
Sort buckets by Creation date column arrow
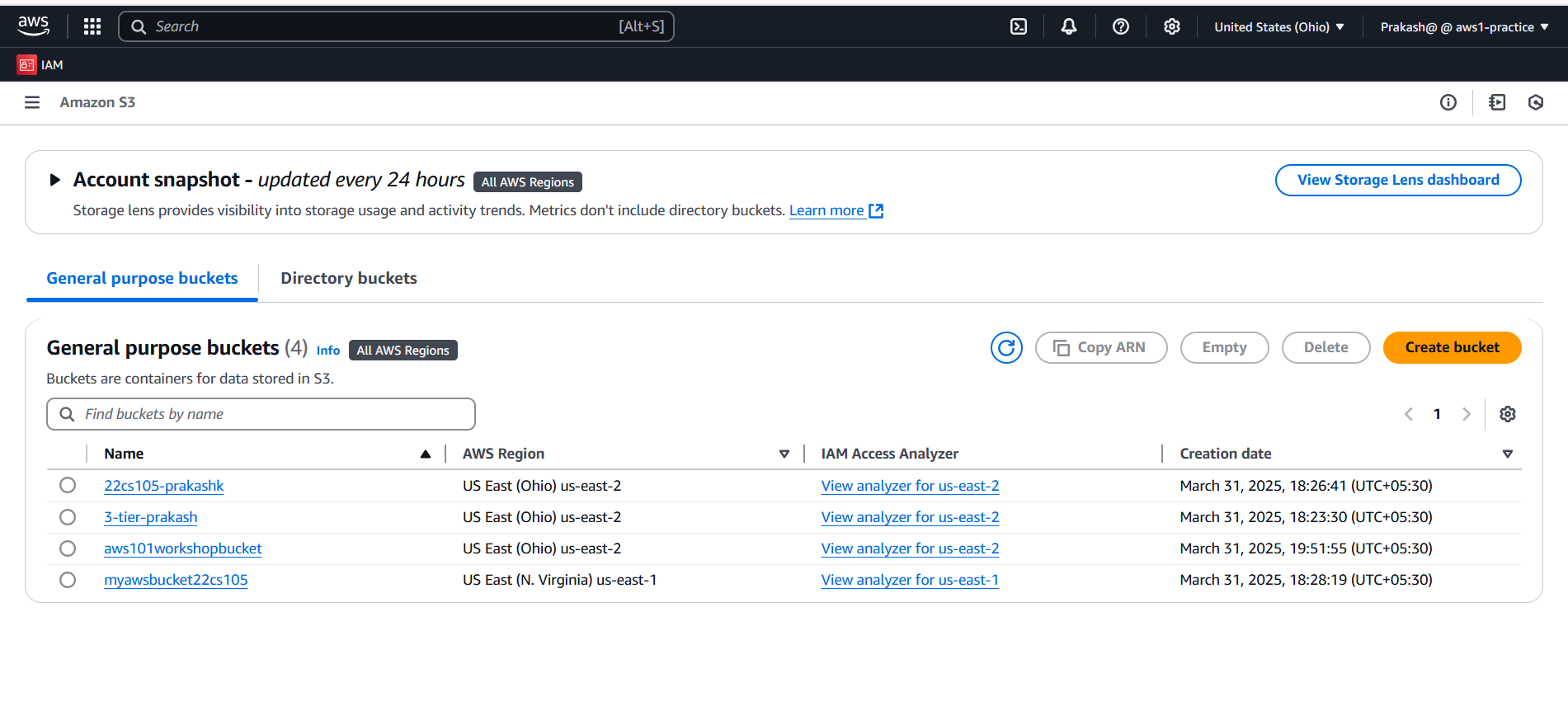pyautogui.click(x=1508, y=454)
